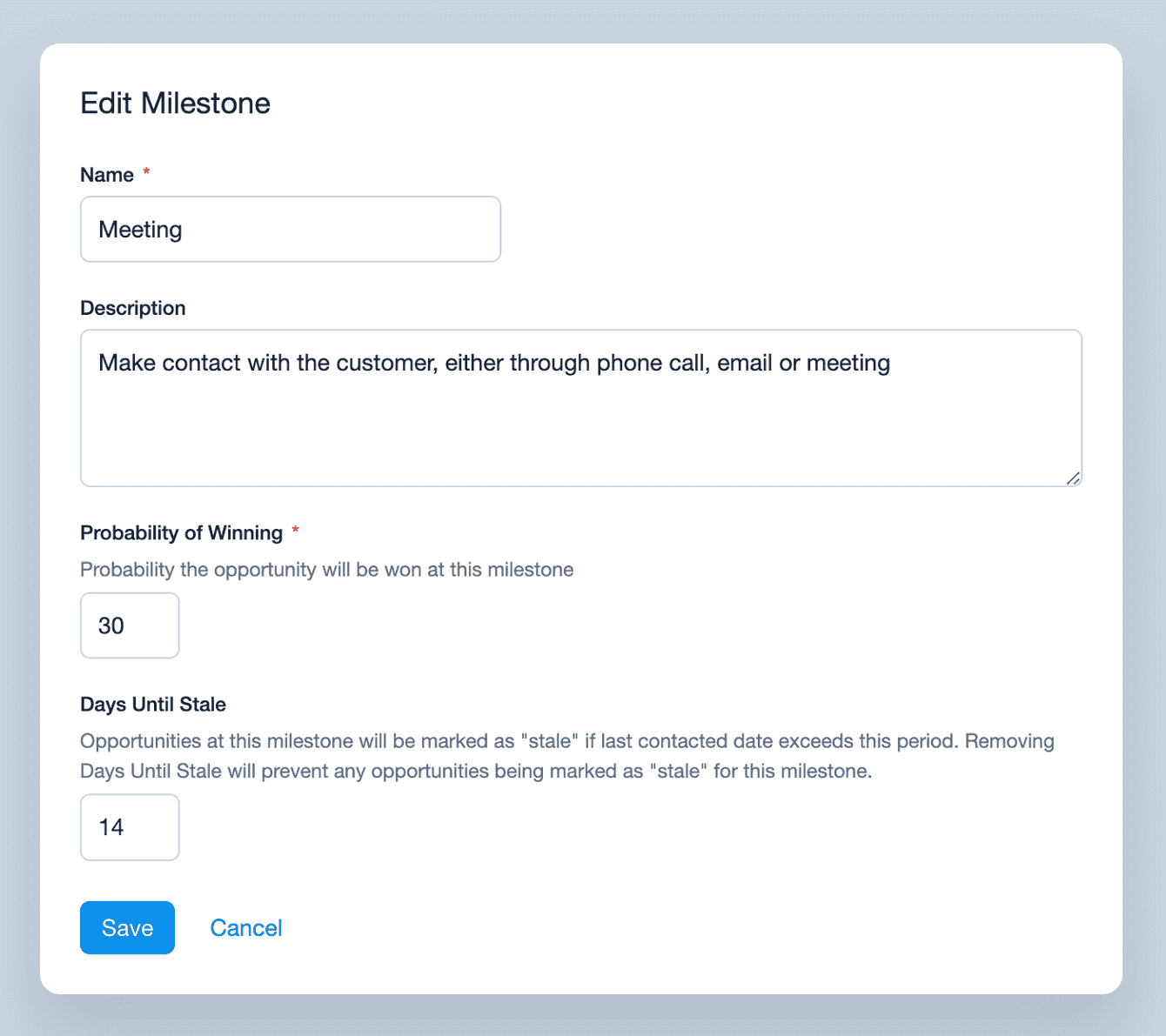Screen dimensions: 1166x1036
Task: Click the Probability of Winning label
Action: 181,532
